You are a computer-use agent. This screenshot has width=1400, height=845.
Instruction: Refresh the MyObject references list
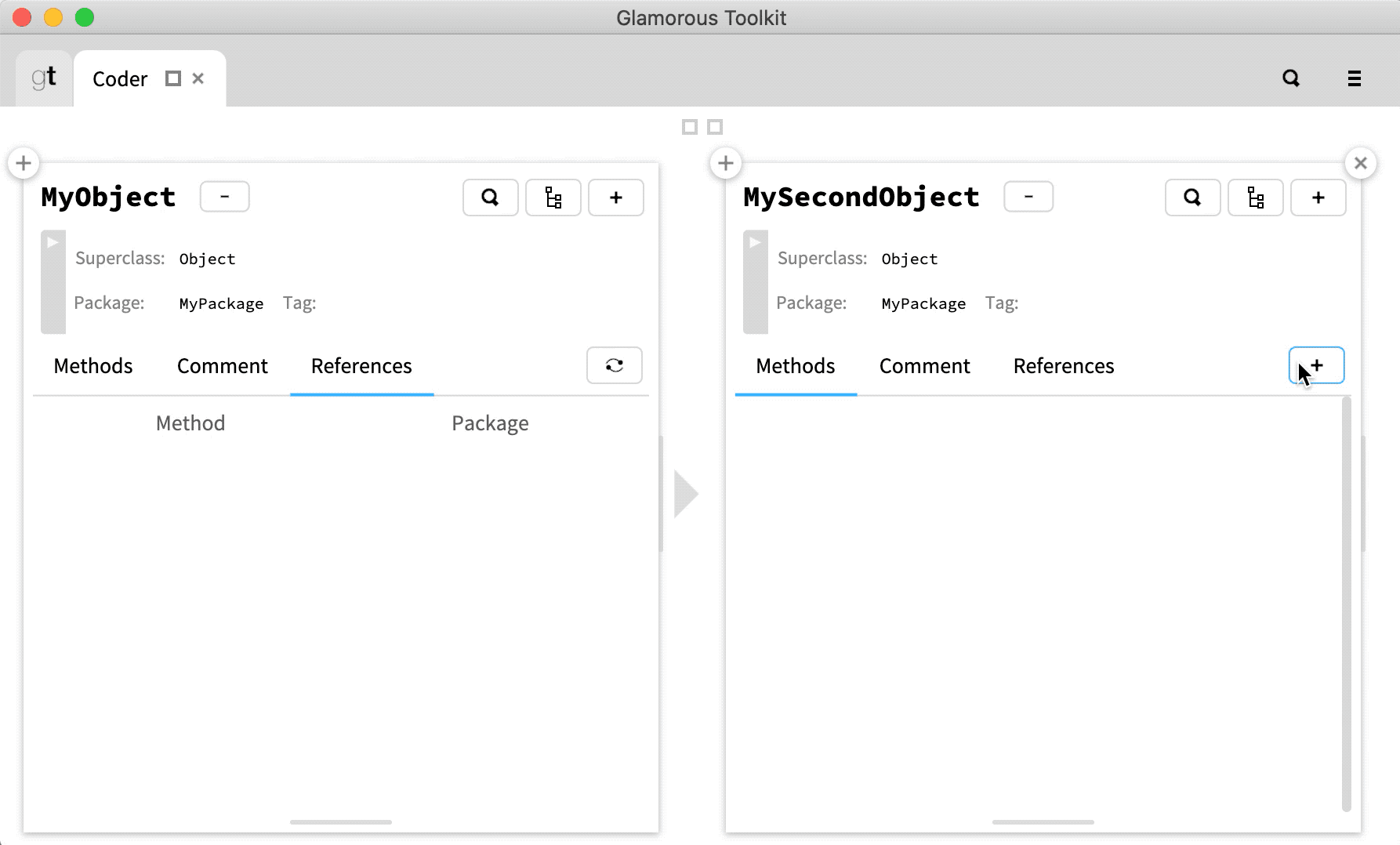pyautogui.click(x=615, y=365)
